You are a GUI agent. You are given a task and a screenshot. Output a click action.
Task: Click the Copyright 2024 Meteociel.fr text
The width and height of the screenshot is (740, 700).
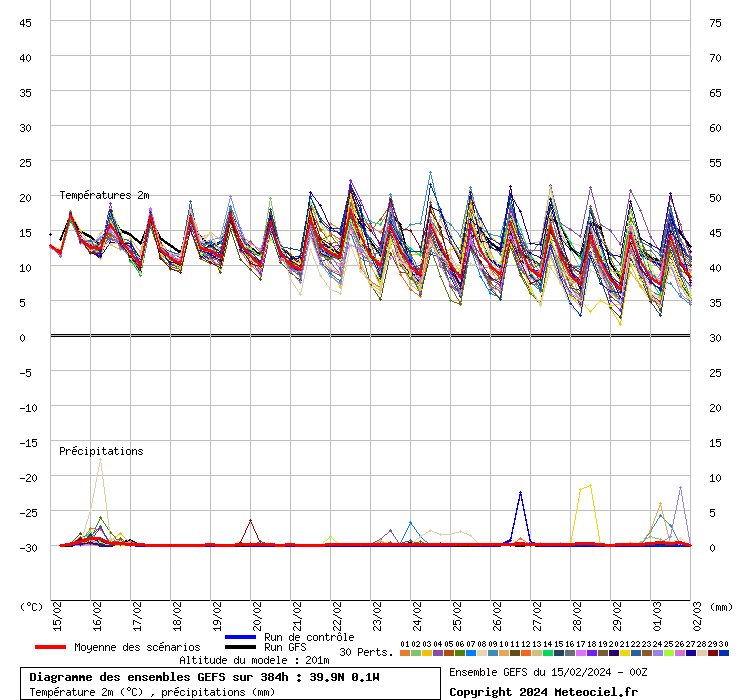pos(543,691)
